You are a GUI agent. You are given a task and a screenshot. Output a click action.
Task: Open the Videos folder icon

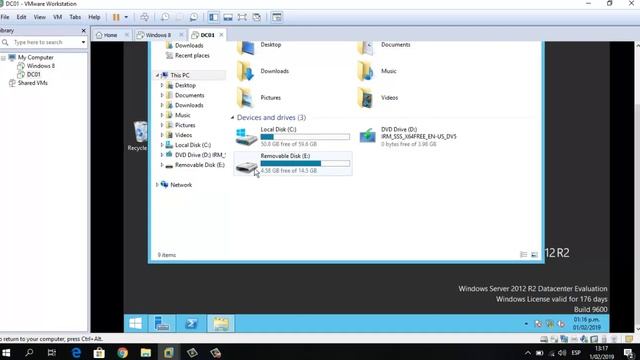[366, 98]
